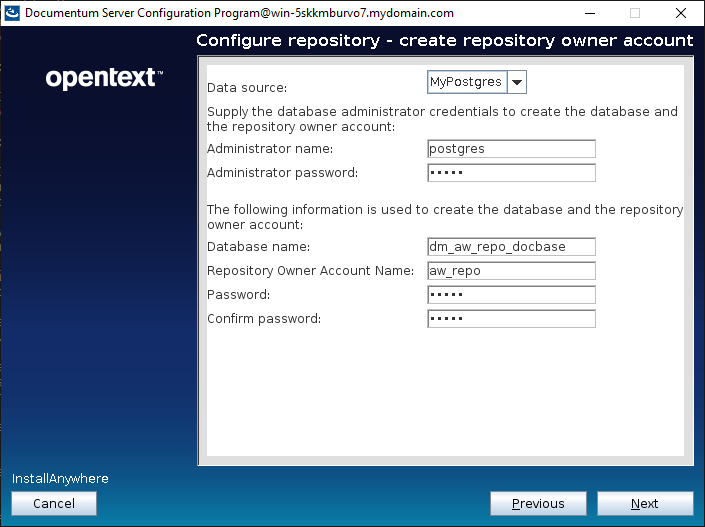This screenshot has height=527, width=705.
Task: Click the Documentum app icon in title bar
Action: (12, 13)
